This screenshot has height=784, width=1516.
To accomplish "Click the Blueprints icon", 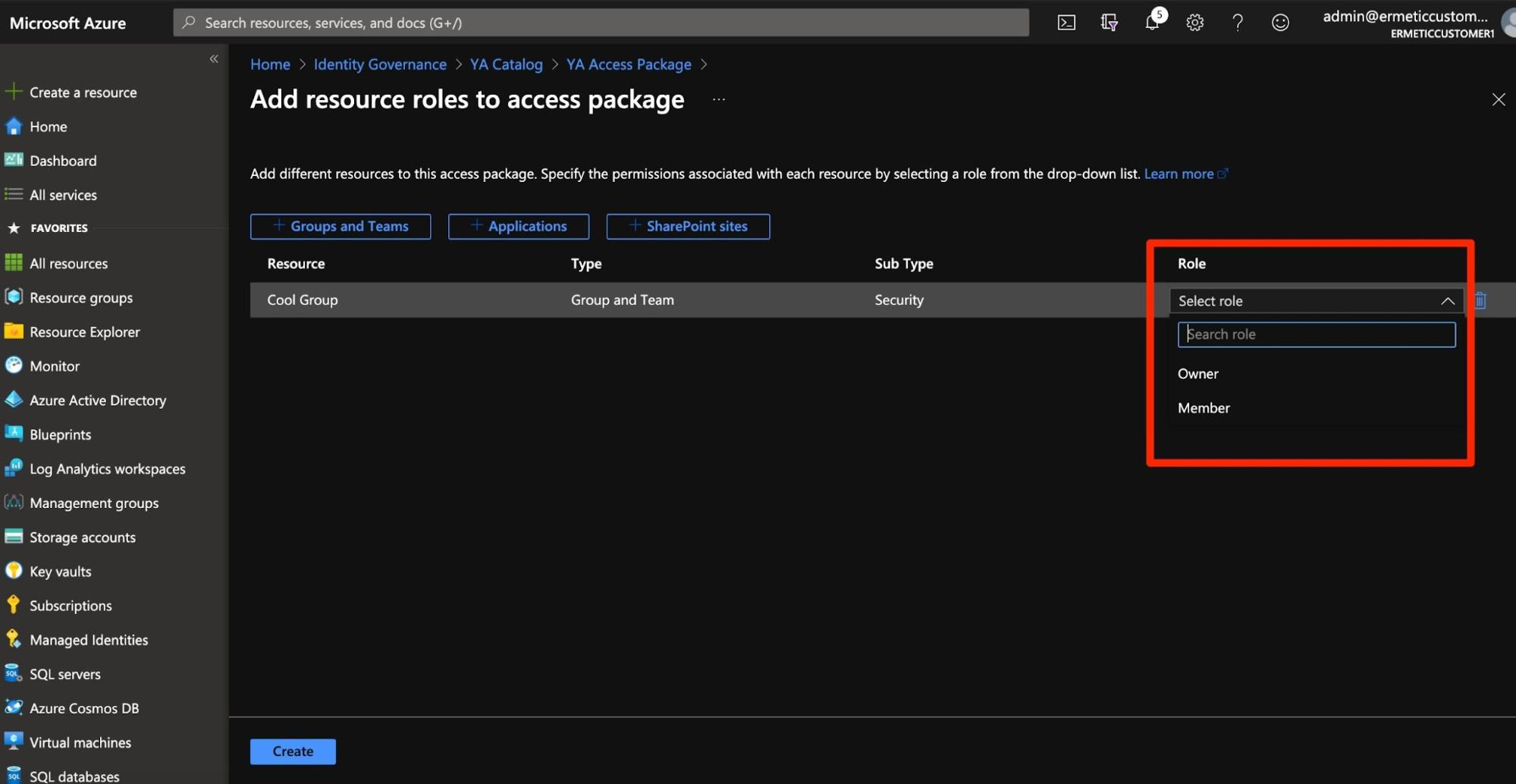I will tap(14, 434).
